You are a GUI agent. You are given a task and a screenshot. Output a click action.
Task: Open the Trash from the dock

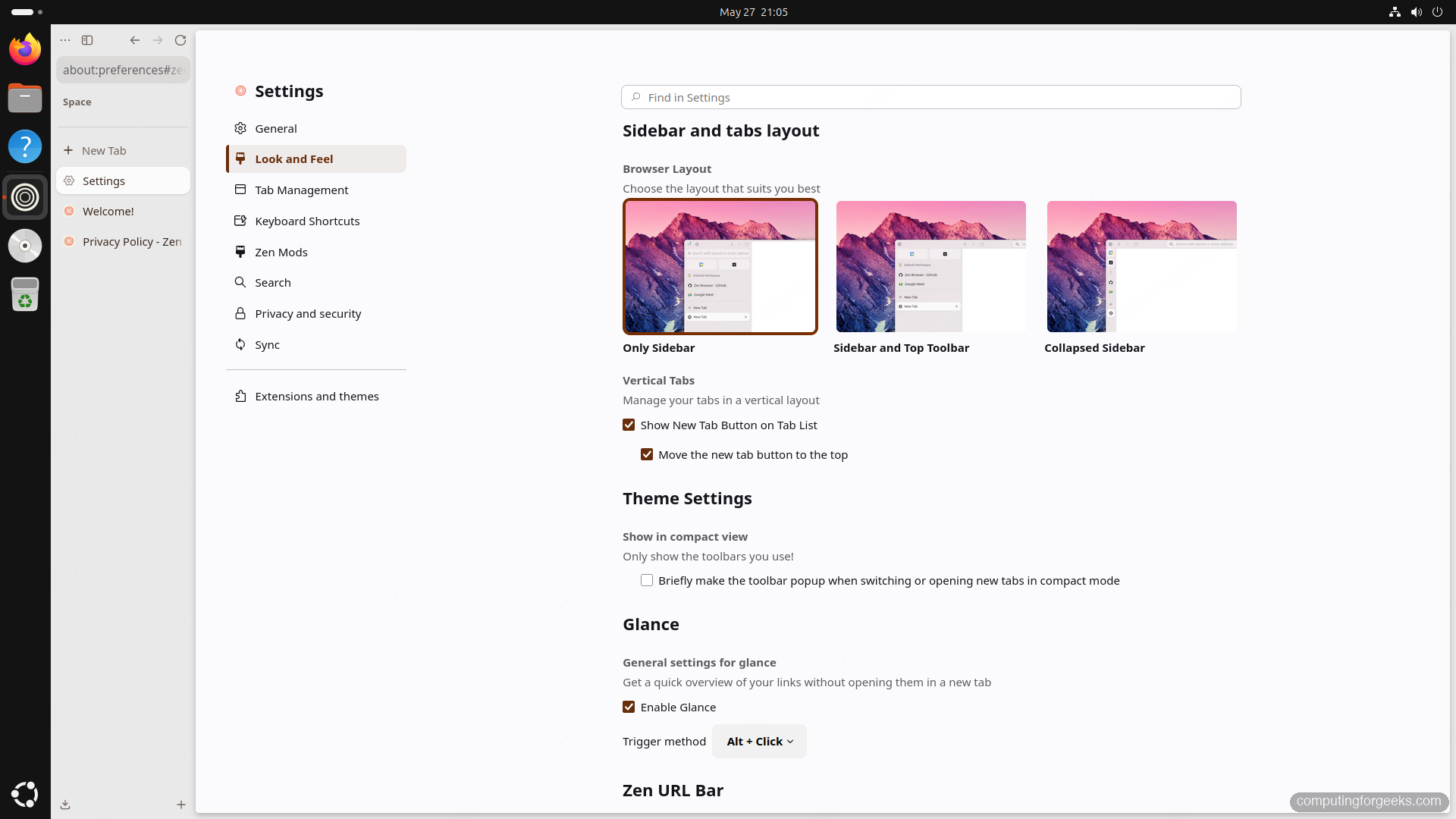(x=25, y=294)
